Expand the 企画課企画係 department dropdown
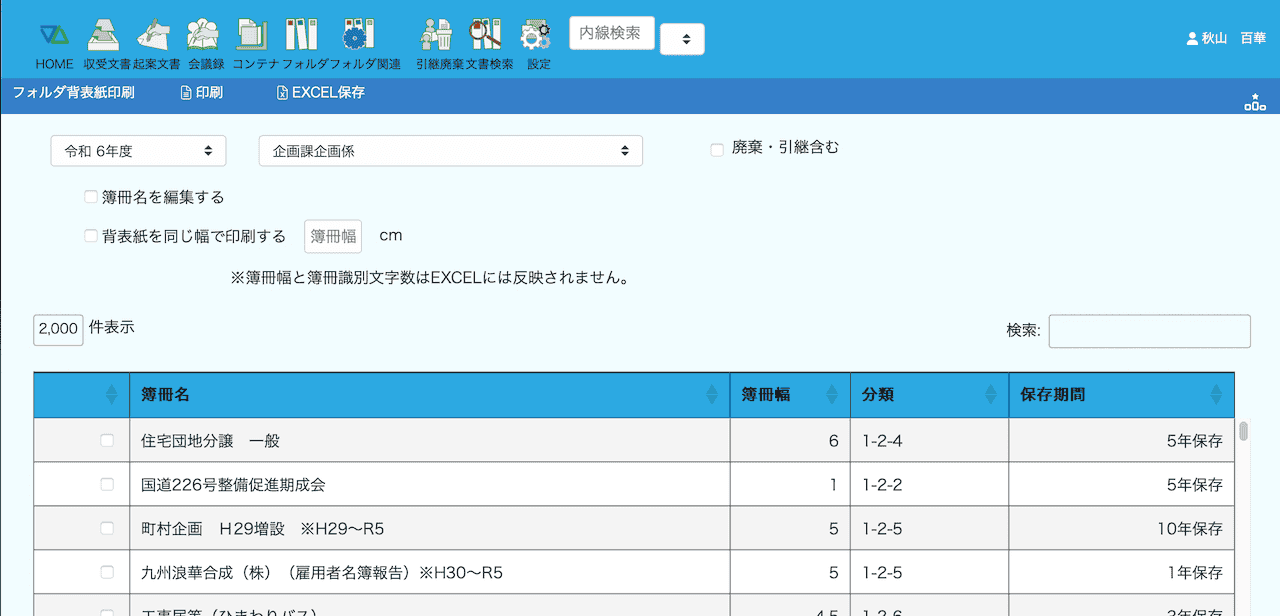The image size is (1280, 616). pyautogui.click(x=450, y=151)
